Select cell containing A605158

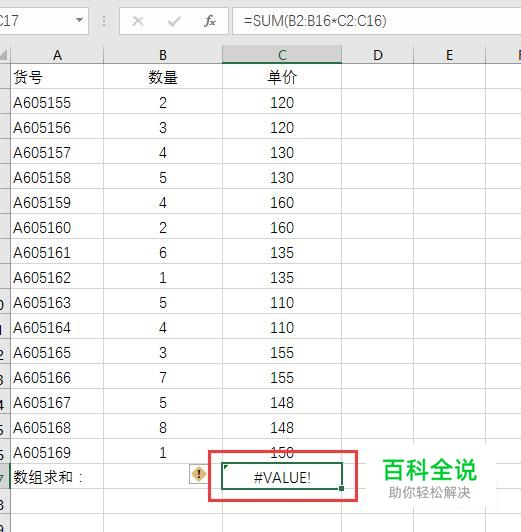(57, 177)
